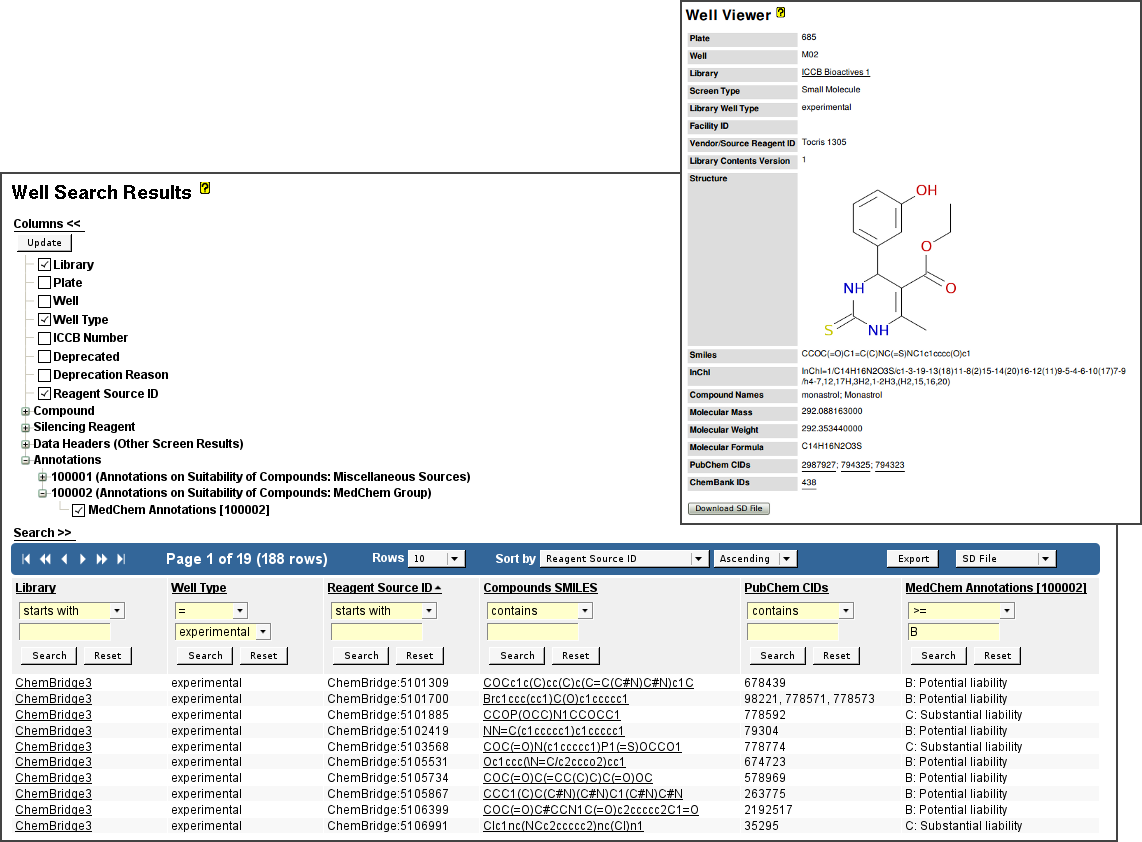
Task: Expand the Search >> section
Action: tap(42, 532)
